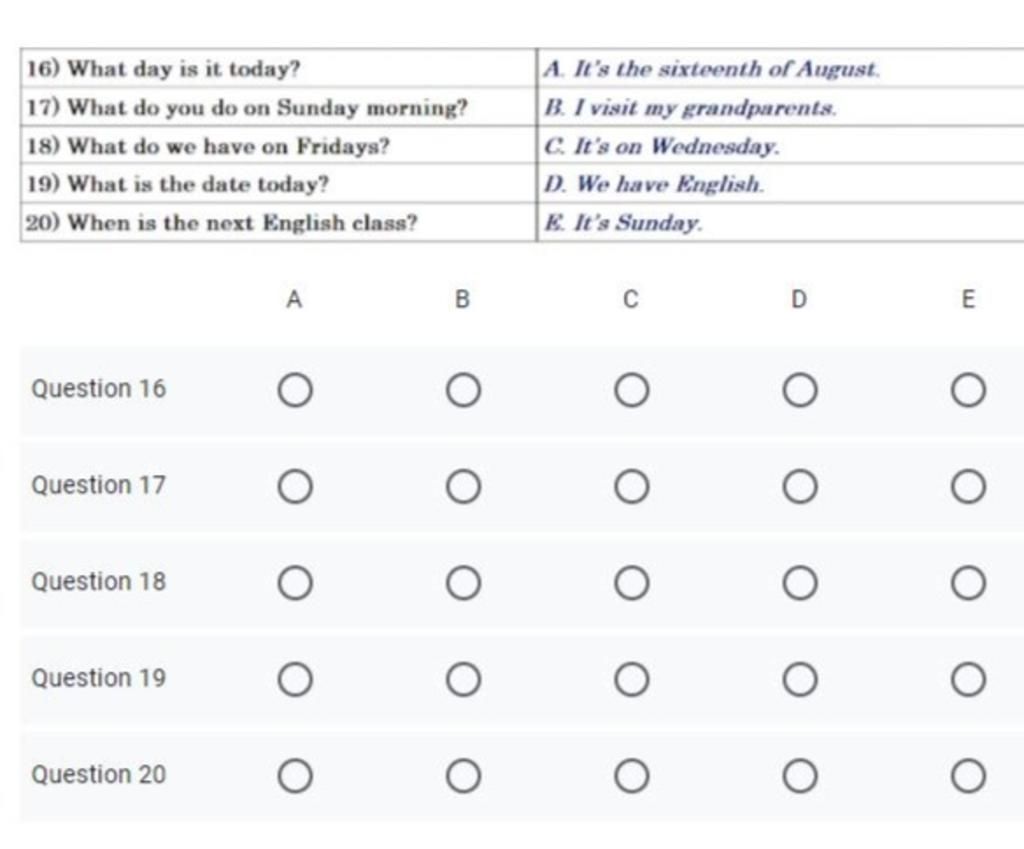The width and height of the screenshot is (1024, 849).
Task: Mark option E for Question 17
Action: coord(967,487)
